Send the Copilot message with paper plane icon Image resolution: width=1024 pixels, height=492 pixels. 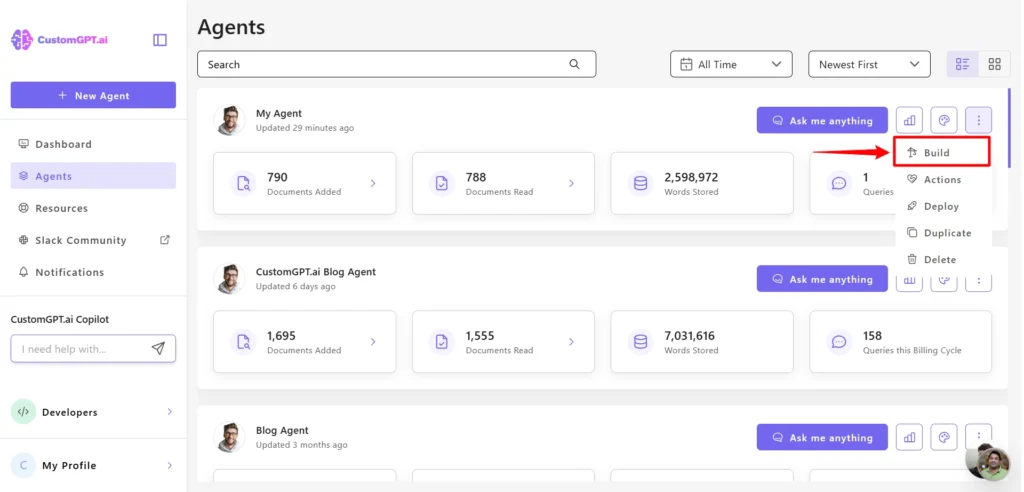tap(158, 349)
